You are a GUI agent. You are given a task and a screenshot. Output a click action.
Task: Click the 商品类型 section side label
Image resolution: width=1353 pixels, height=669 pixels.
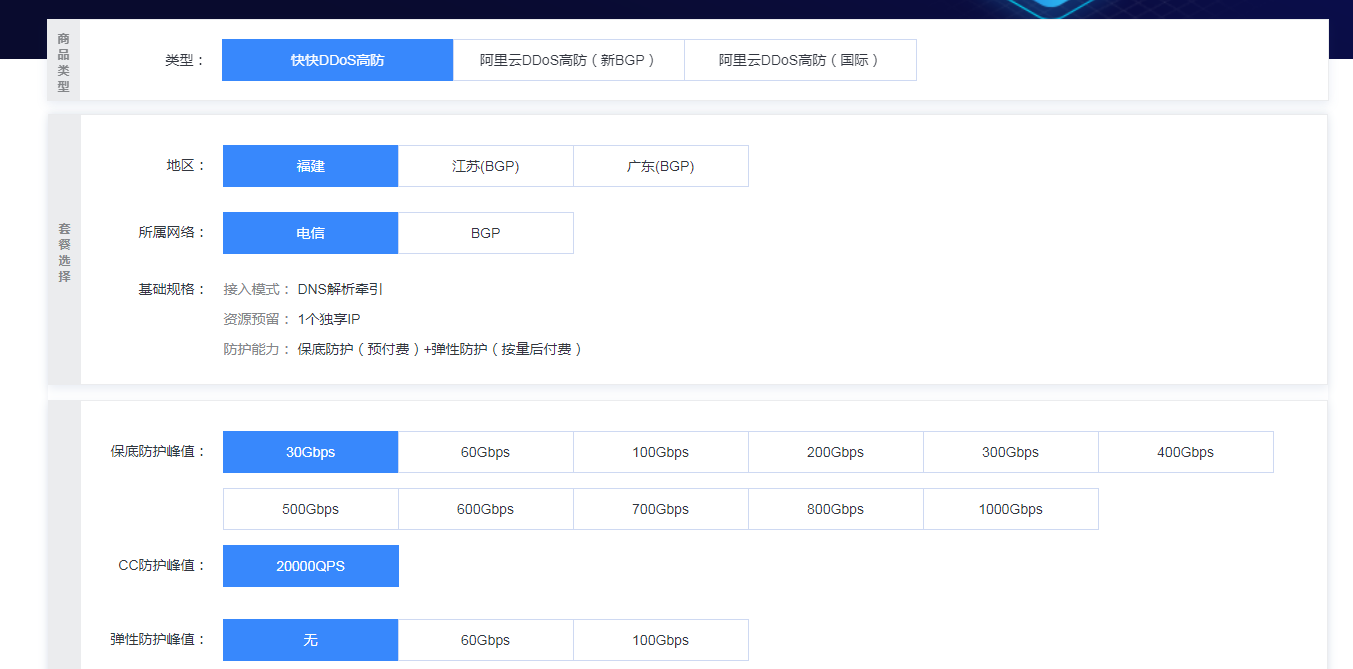(64, 62)
